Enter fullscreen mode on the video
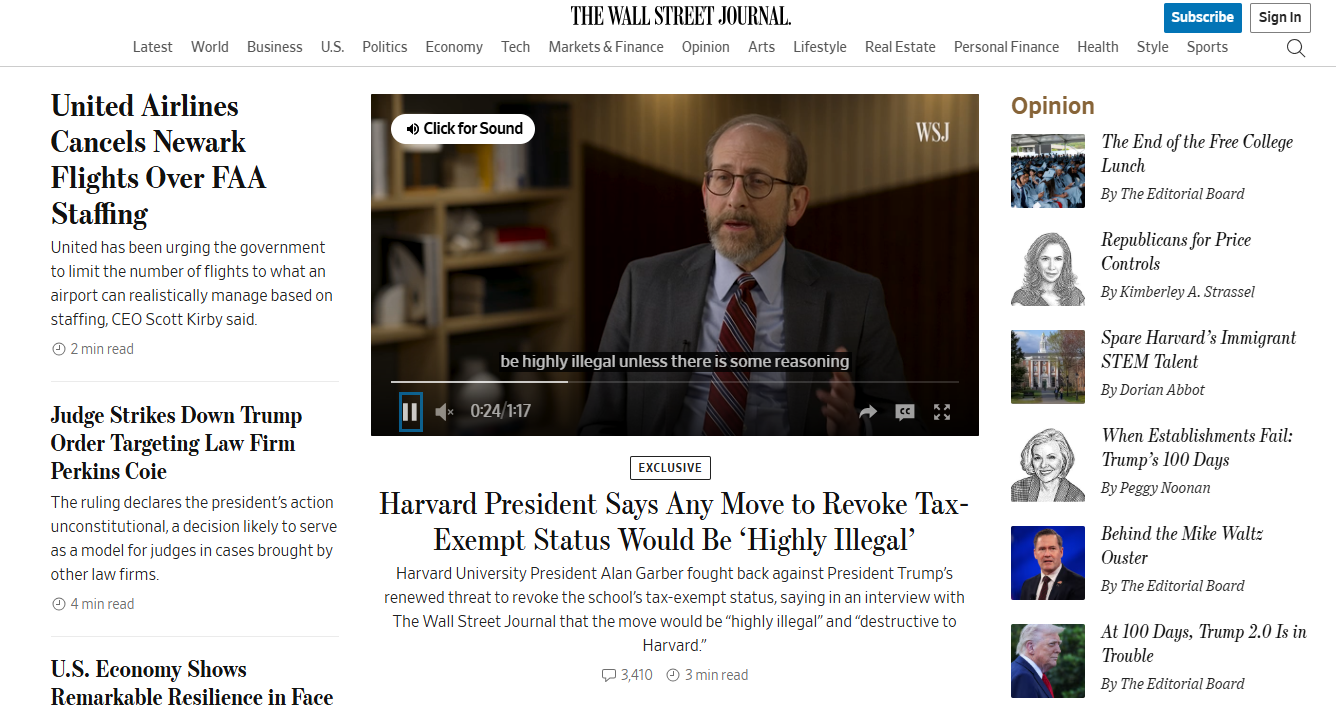Screen dimensions: 1336x705 tap(942, 412)
